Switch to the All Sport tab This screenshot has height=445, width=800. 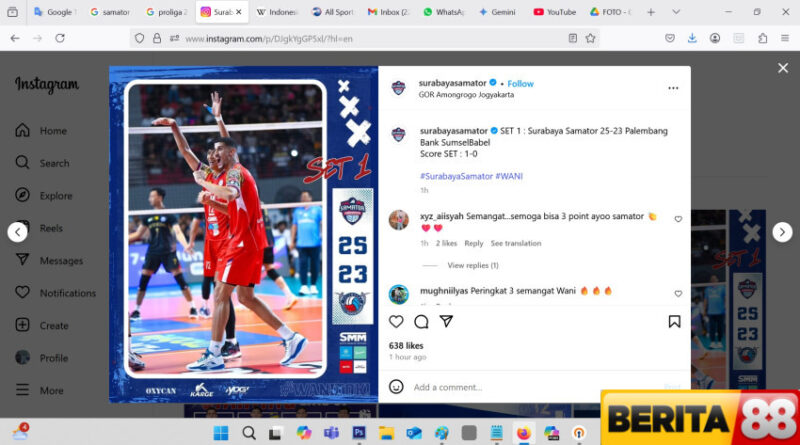(333, 12)
